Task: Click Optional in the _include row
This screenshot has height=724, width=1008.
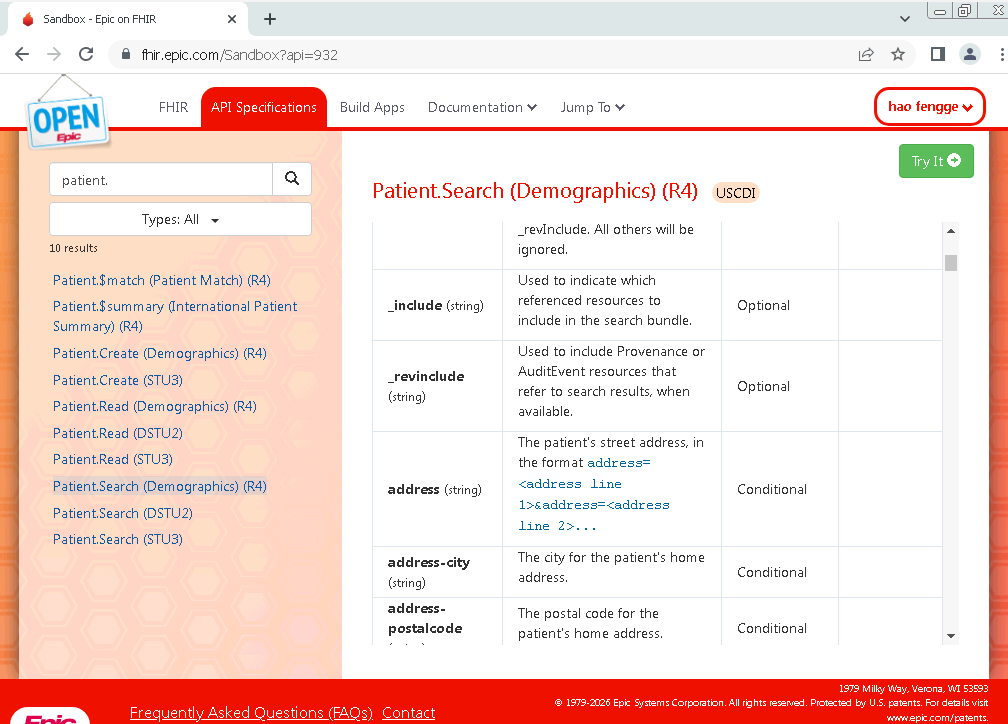Action: 763,305
